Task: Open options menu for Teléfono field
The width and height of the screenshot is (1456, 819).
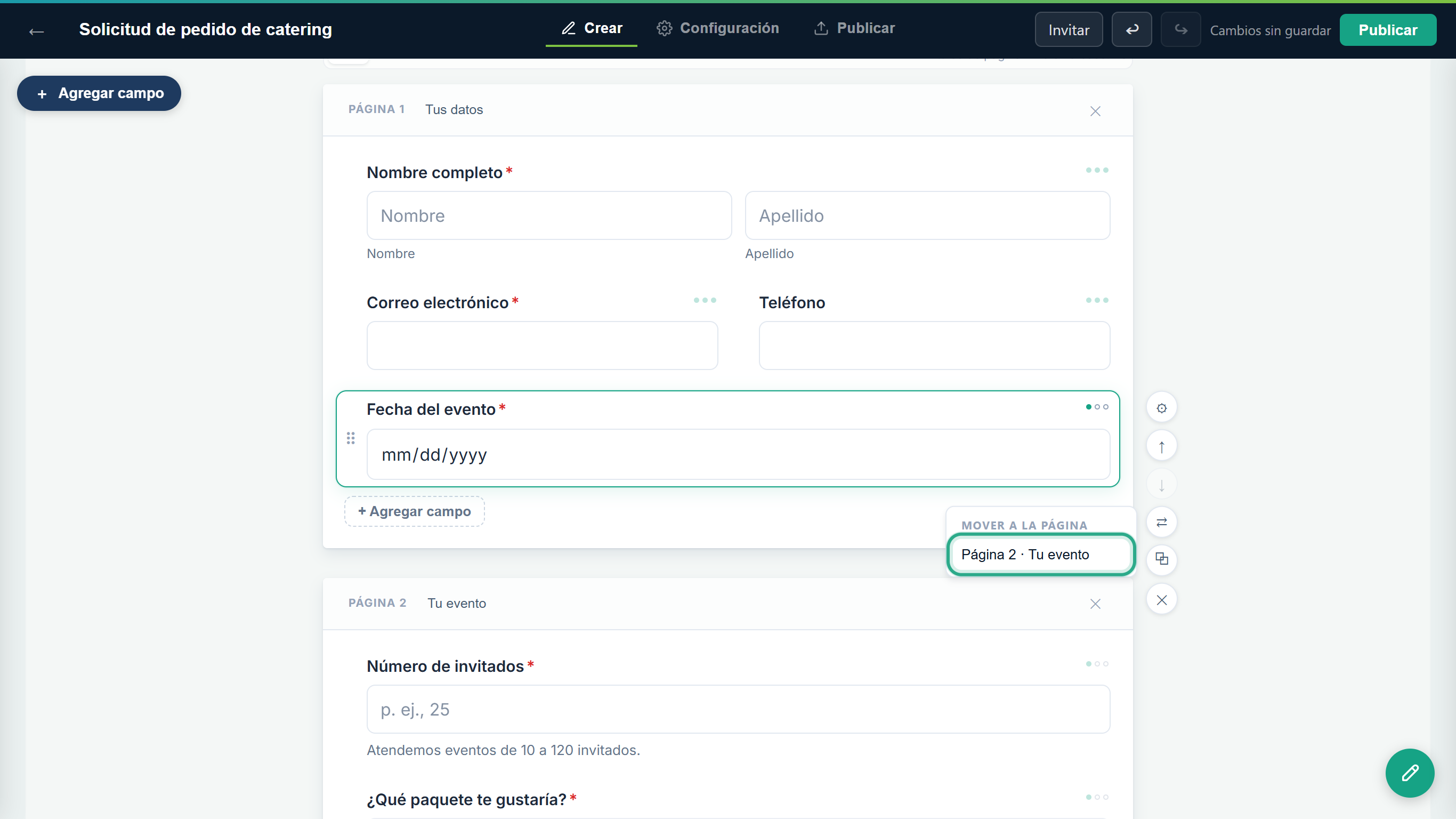Action: tap(1096, 300)
